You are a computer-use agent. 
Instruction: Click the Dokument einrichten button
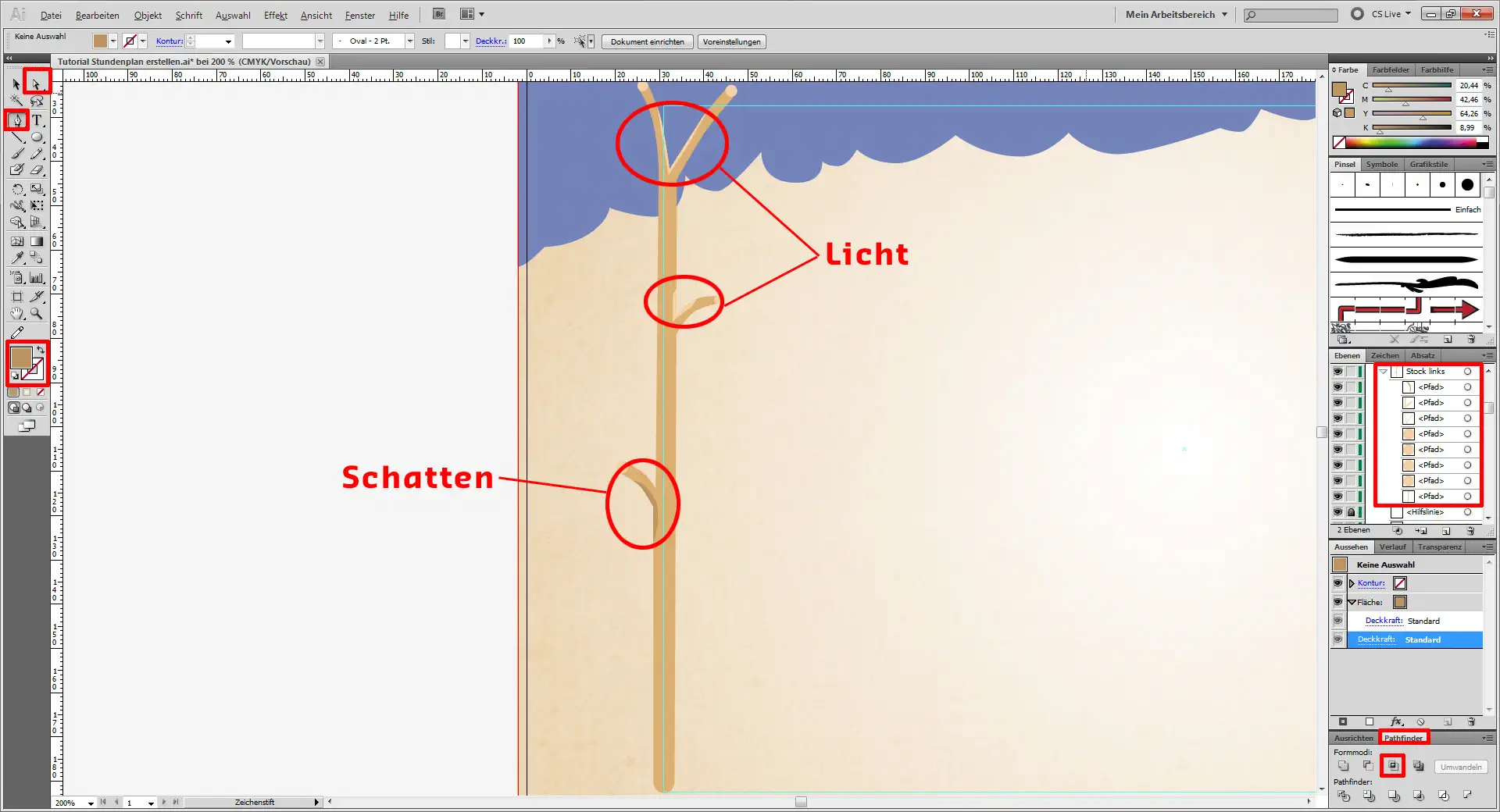647,41
